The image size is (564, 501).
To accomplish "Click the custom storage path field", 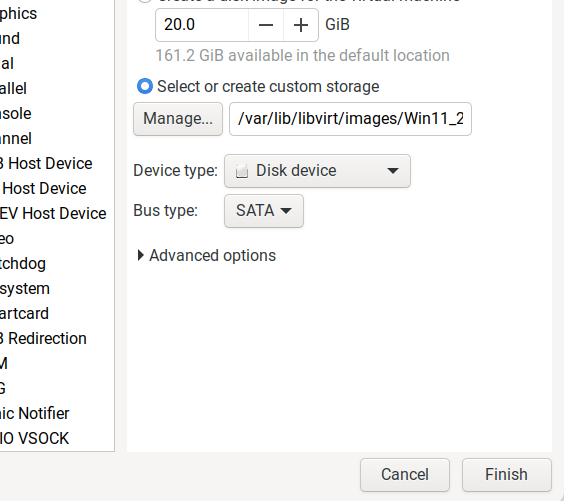I will click(x=350, y=119).
